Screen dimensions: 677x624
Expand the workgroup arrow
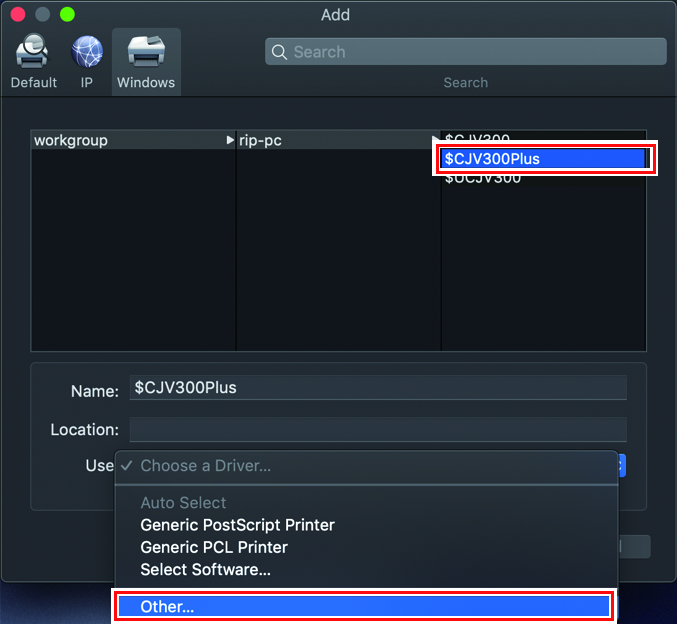(230, 140)
